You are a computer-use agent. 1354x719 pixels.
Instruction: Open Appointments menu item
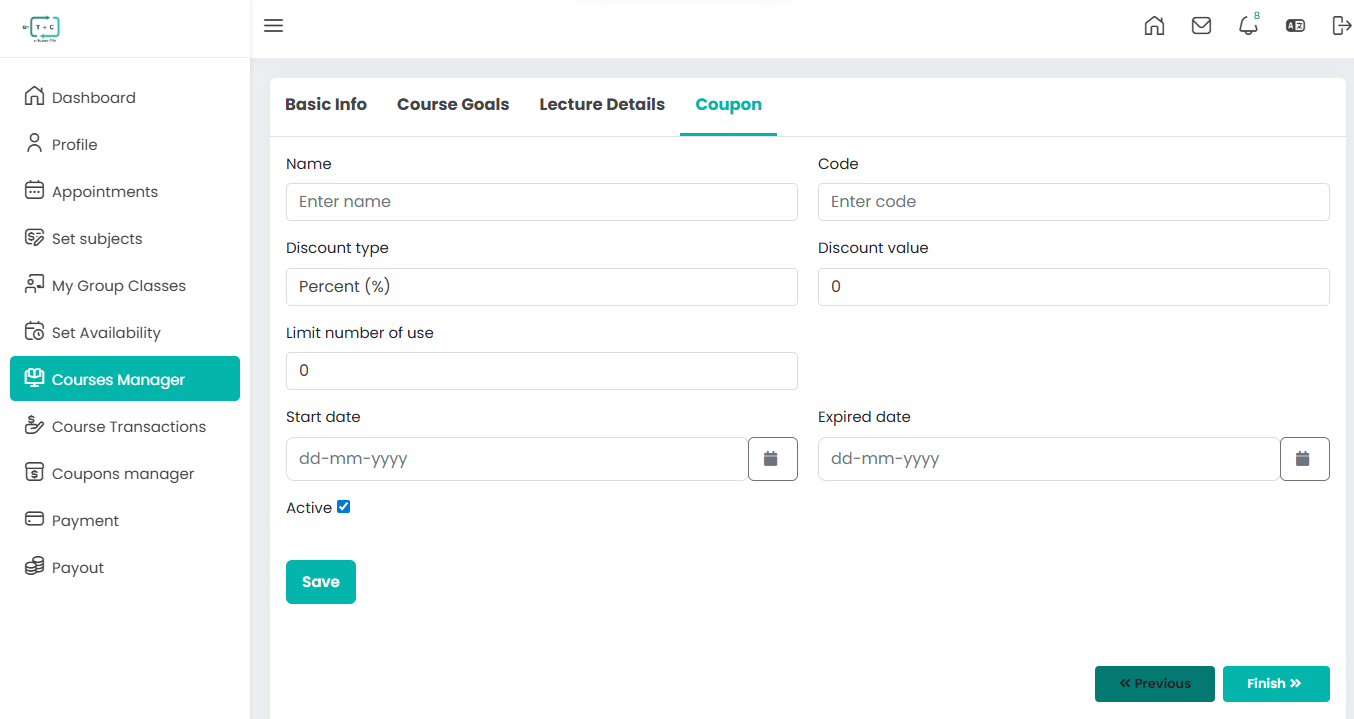[125, 191]
